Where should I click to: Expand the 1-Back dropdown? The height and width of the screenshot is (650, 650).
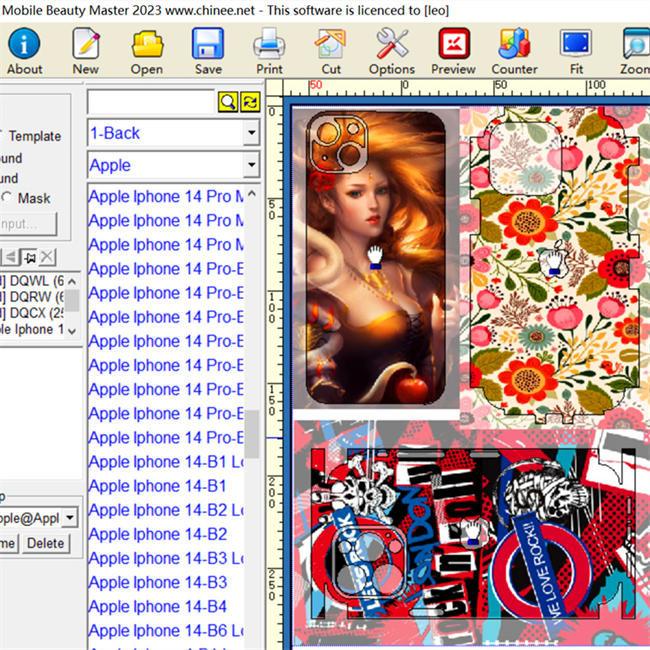pyautogui.click(x=251, y=133)
